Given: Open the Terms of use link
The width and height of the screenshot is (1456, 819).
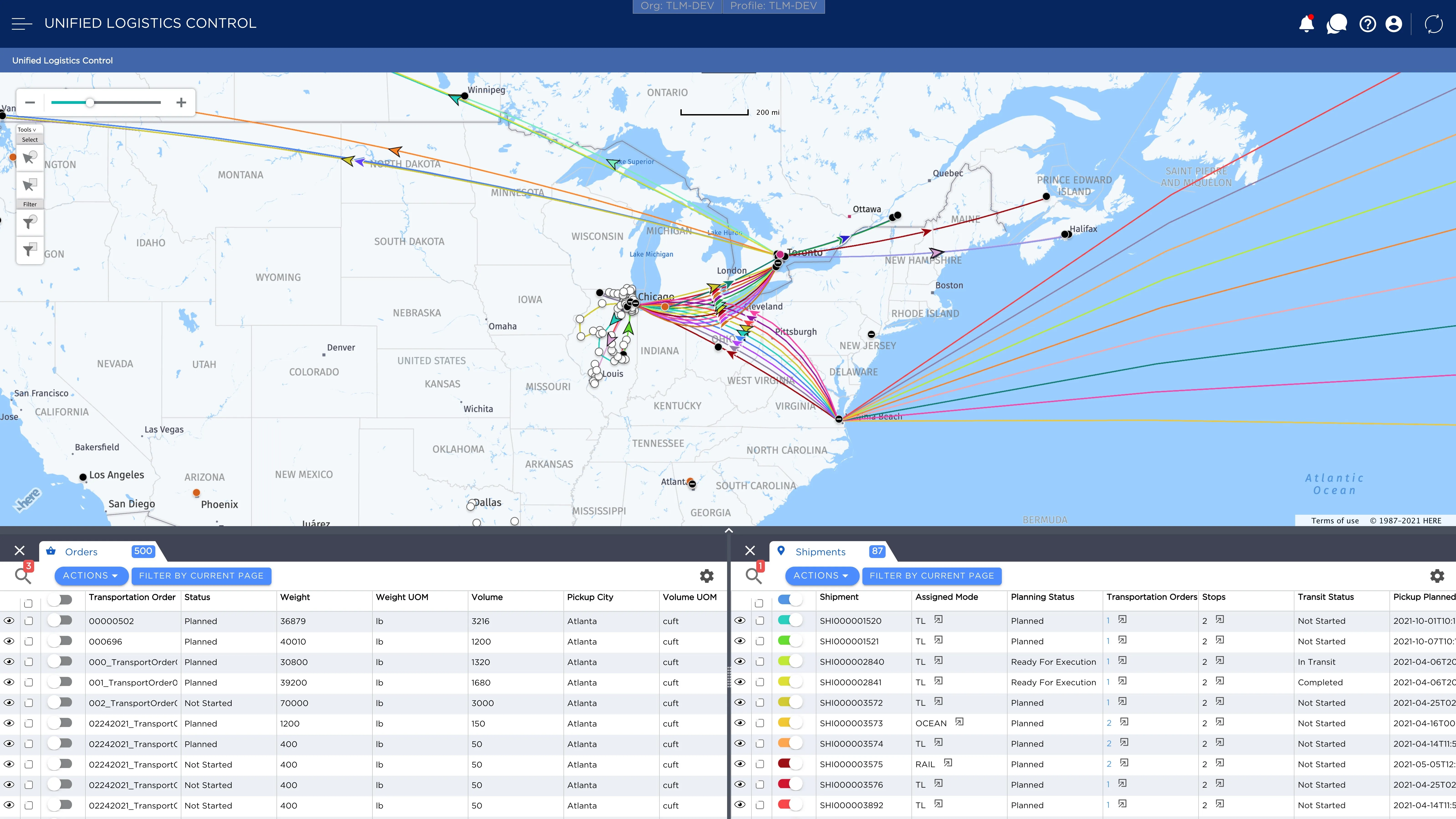Looking at the screenshot, I should (x=1335, y=521).
